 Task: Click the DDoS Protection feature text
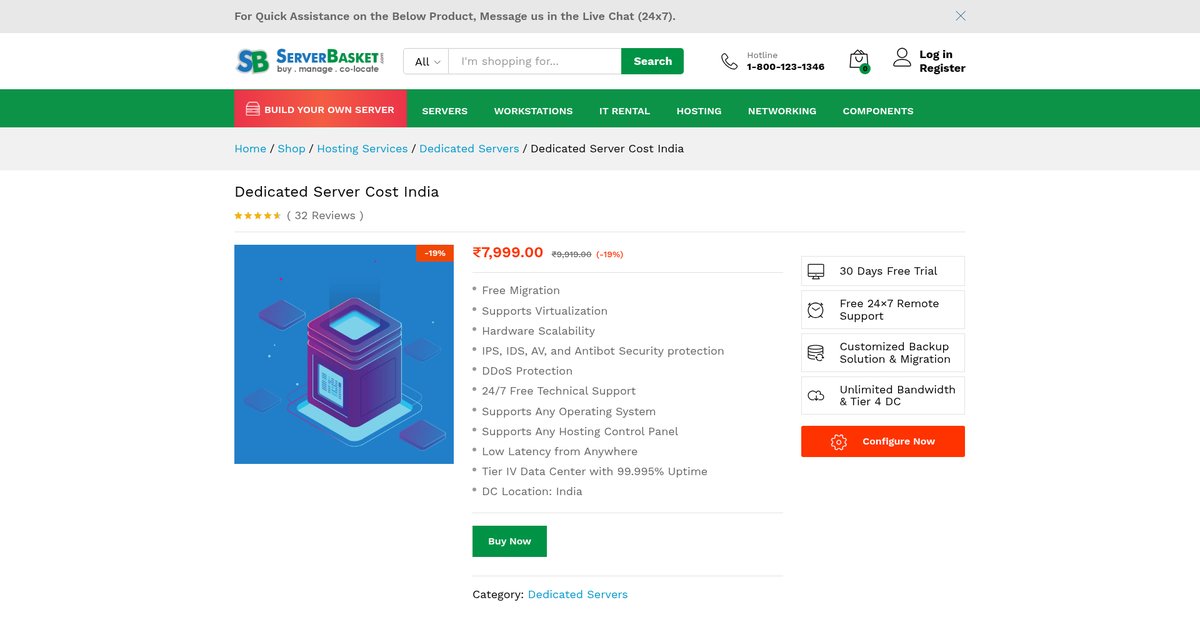(x=527, y=371)
